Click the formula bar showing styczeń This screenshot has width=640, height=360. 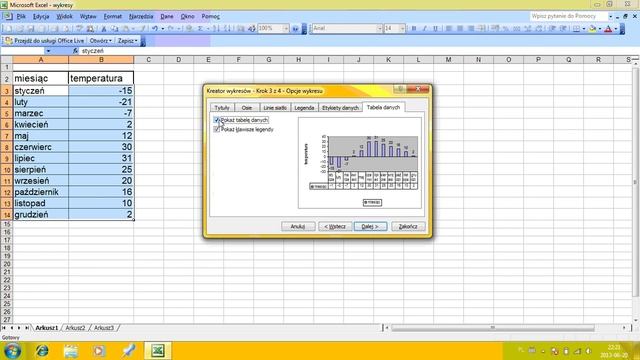coord(355,51)
